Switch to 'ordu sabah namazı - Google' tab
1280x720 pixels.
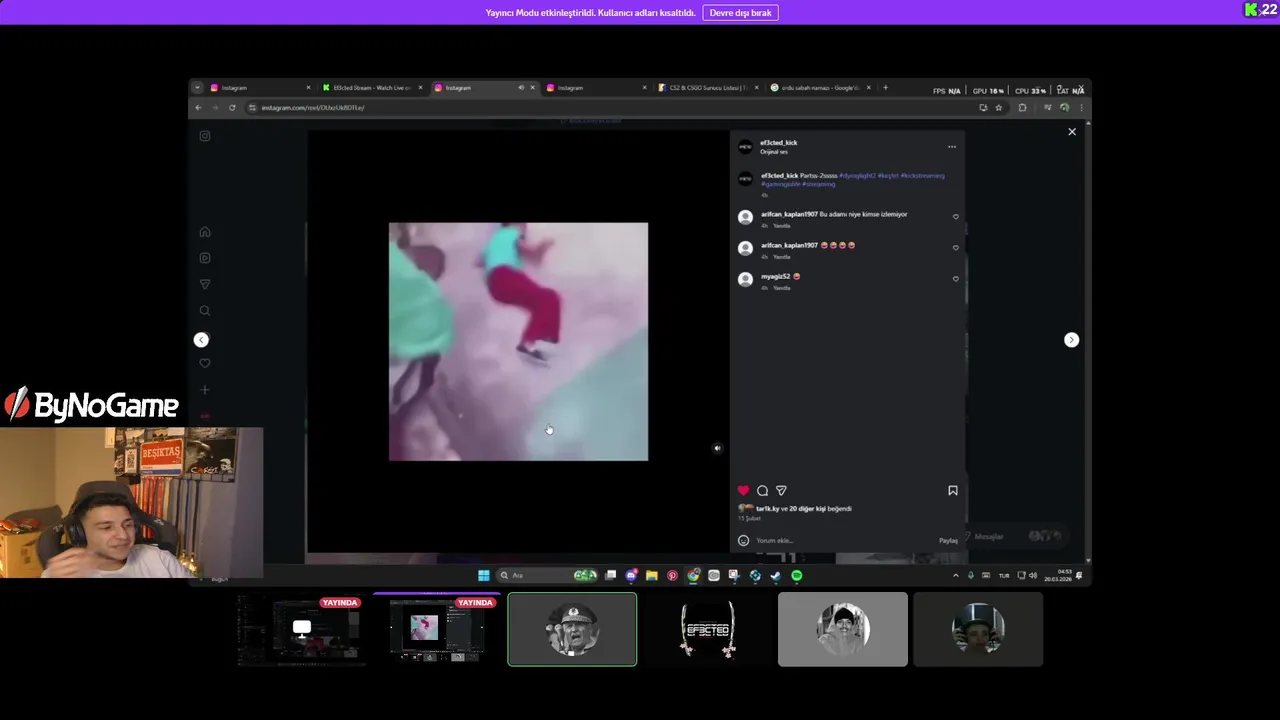click(820, 88)
